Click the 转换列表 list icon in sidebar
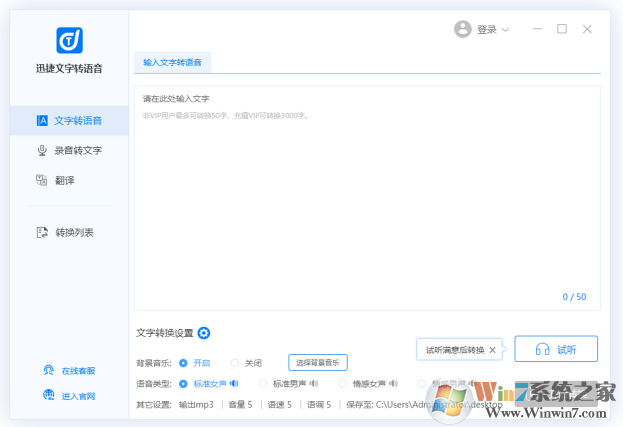This screenshot has width=623, height=427. [42, 232]
